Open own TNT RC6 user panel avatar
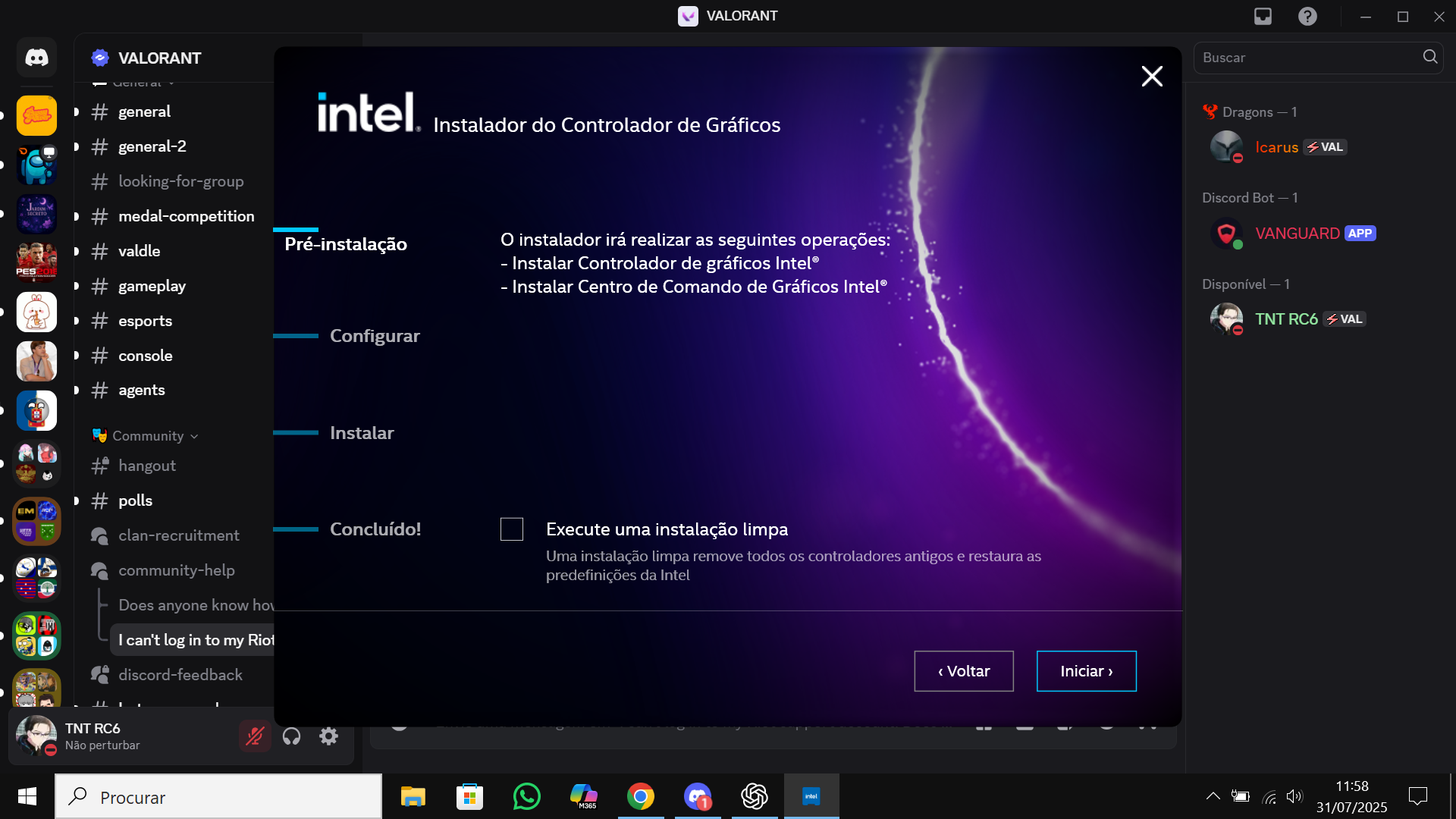 pyautogui.click(x=36, y=736)
